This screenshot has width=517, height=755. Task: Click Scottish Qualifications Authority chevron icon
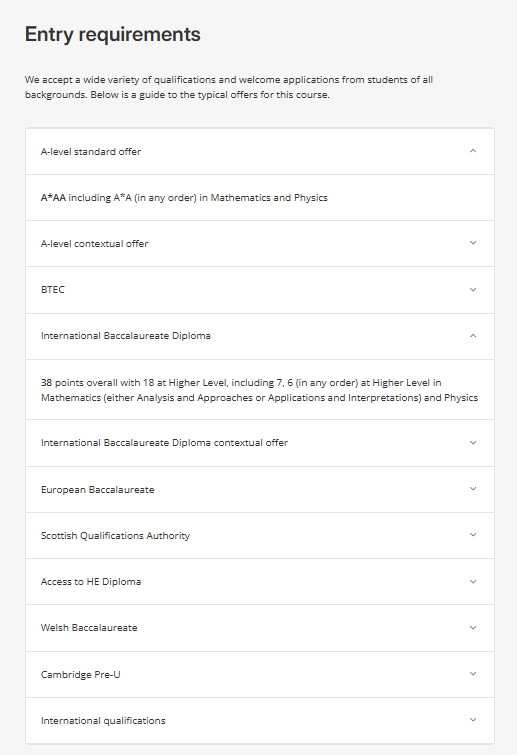click(473, 535)
